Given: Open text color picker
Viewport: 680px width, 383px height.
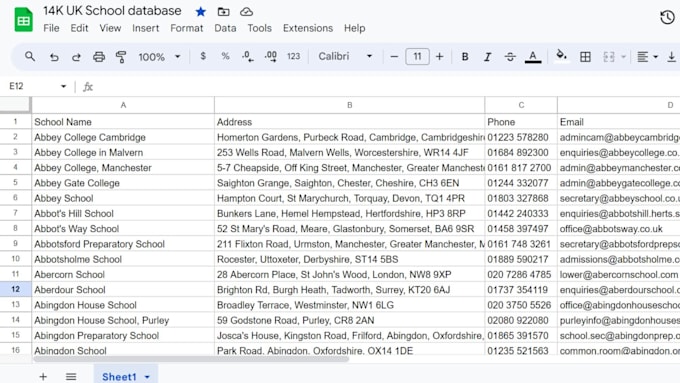Looking at the screenshot, I should (533, 57).
